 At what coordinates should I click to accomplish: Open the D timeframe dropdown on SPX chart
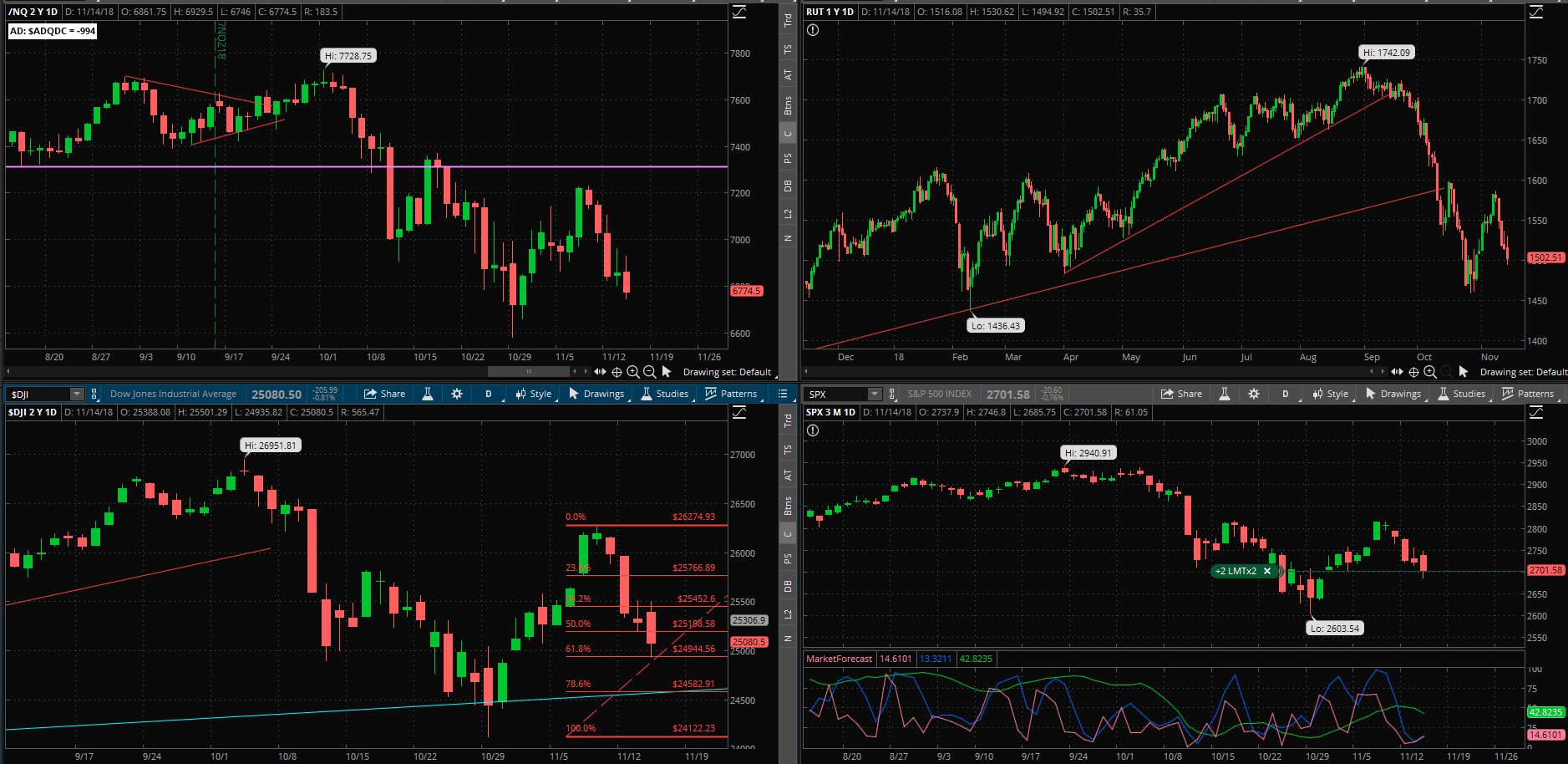point(1286,394)
